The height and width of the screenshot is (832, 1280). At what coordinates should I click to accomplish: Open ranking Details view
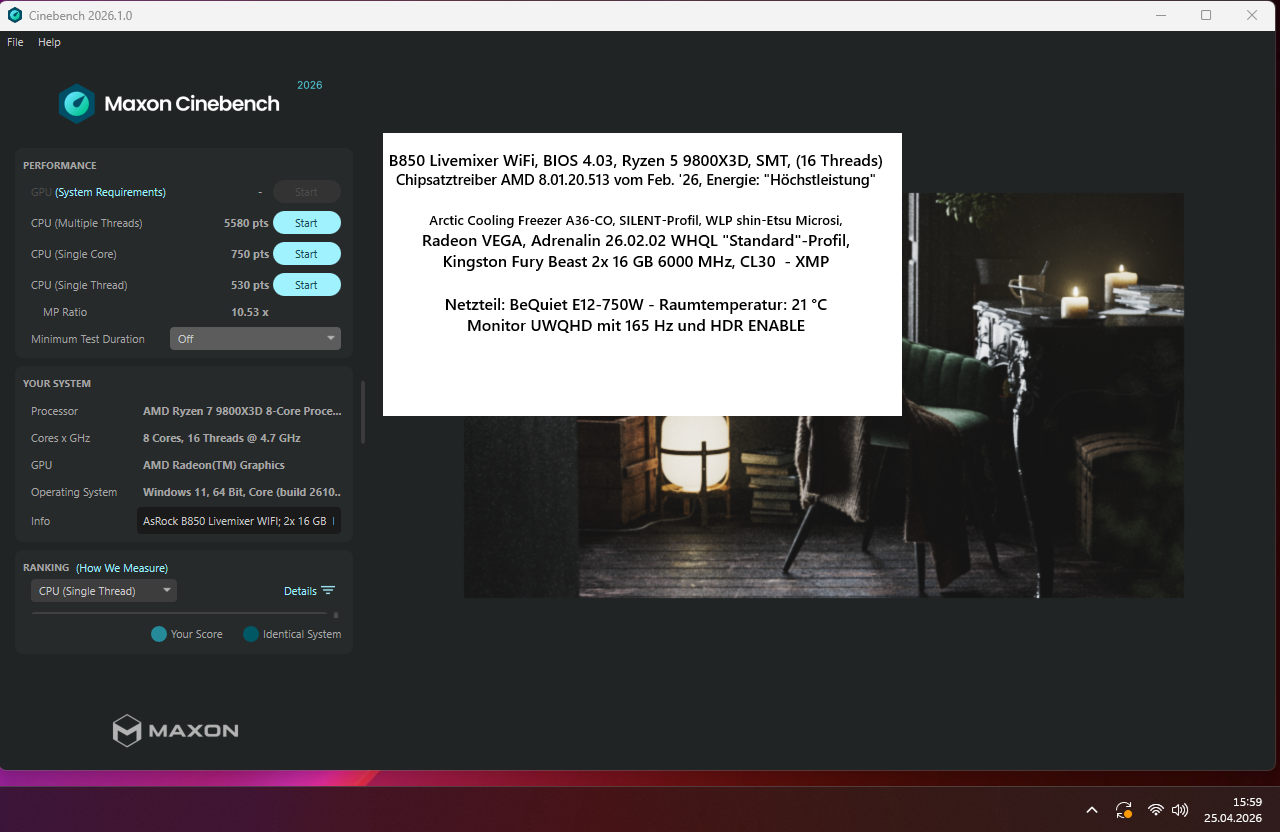[x=300, y=591]
